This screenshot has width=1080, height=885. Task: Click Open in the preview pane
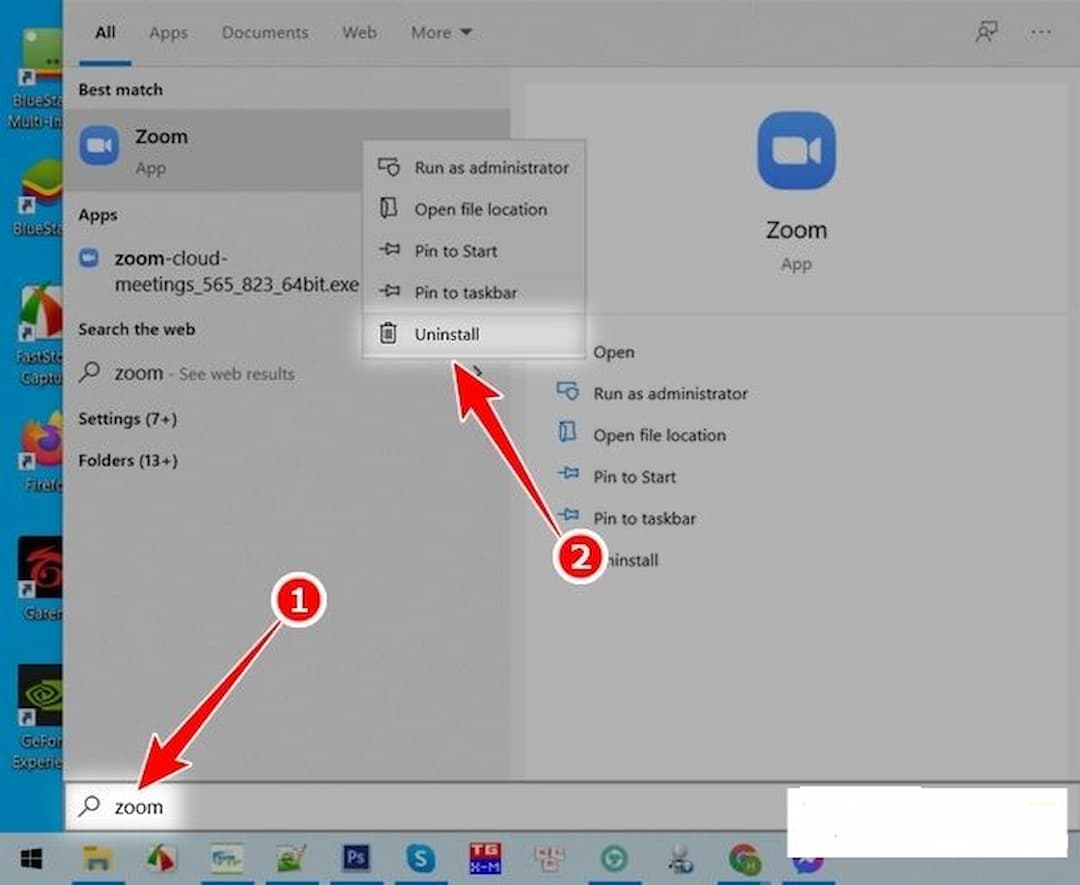(x=614, y=352)
